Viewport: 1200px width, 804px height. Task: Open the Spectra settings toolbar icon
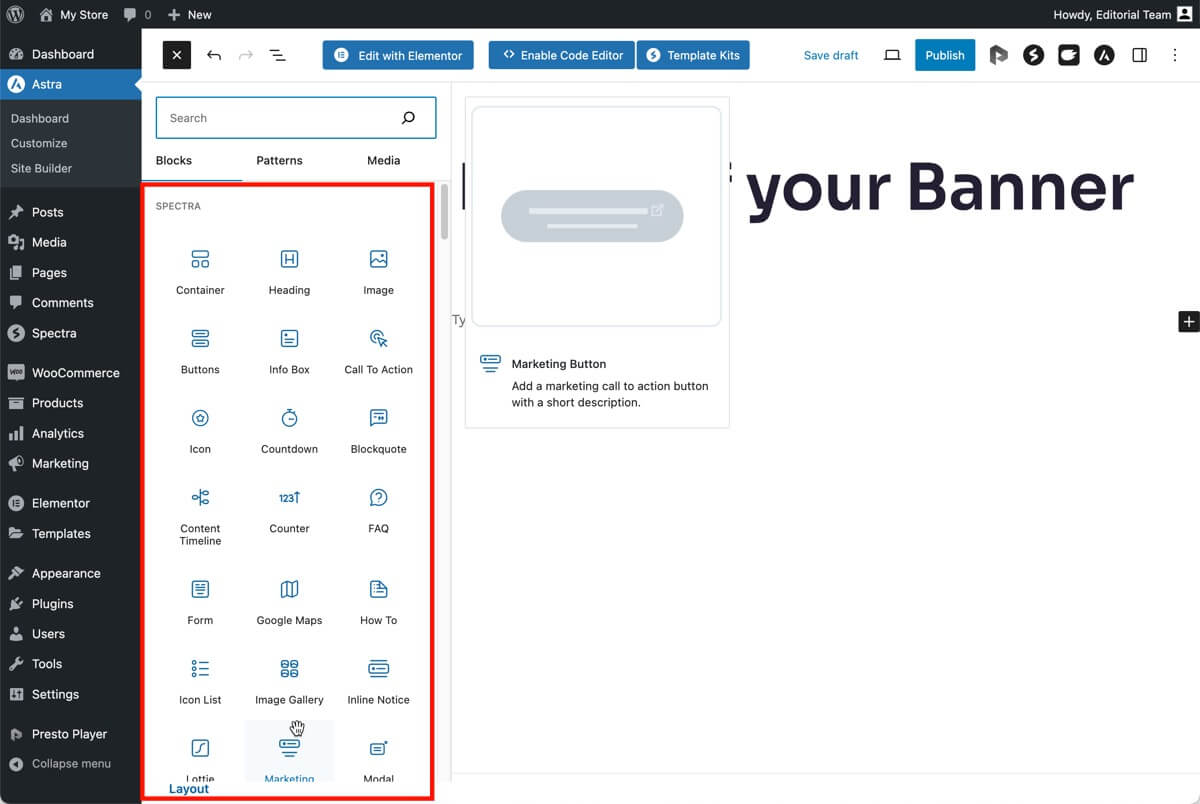coord(1034,55)
